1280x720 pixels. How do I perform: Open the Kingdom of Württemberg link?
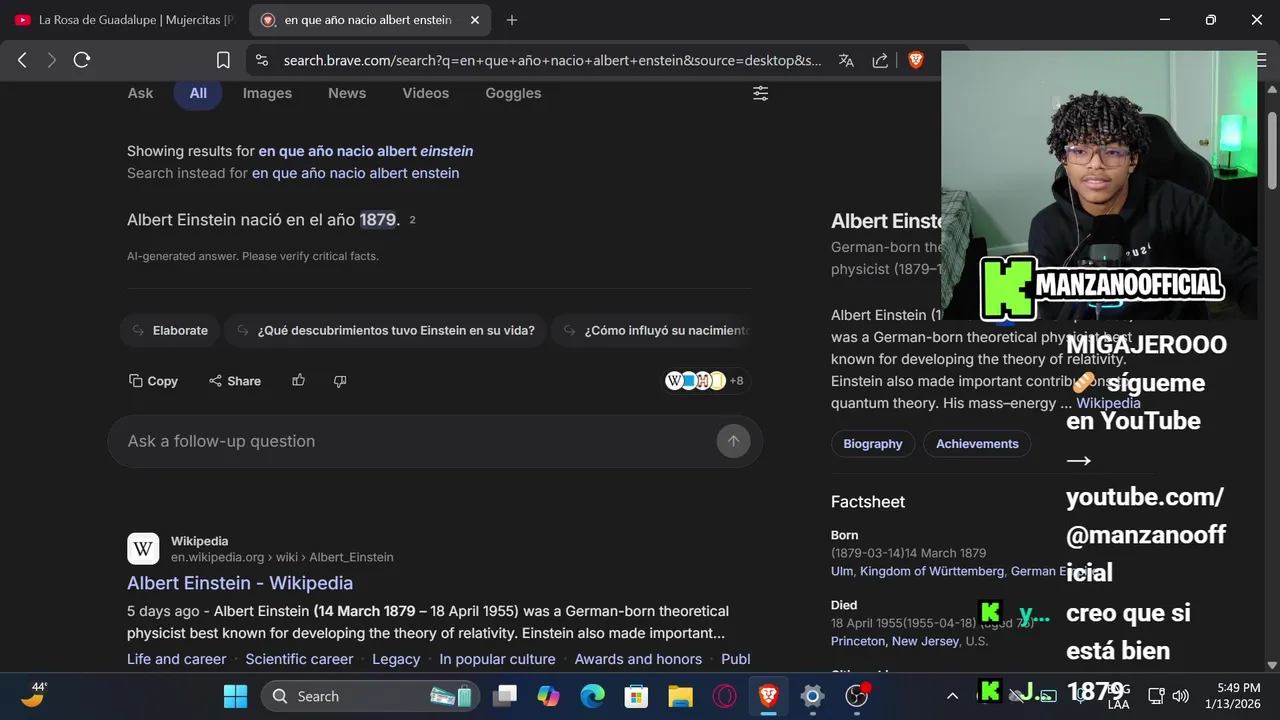point(932,571)
